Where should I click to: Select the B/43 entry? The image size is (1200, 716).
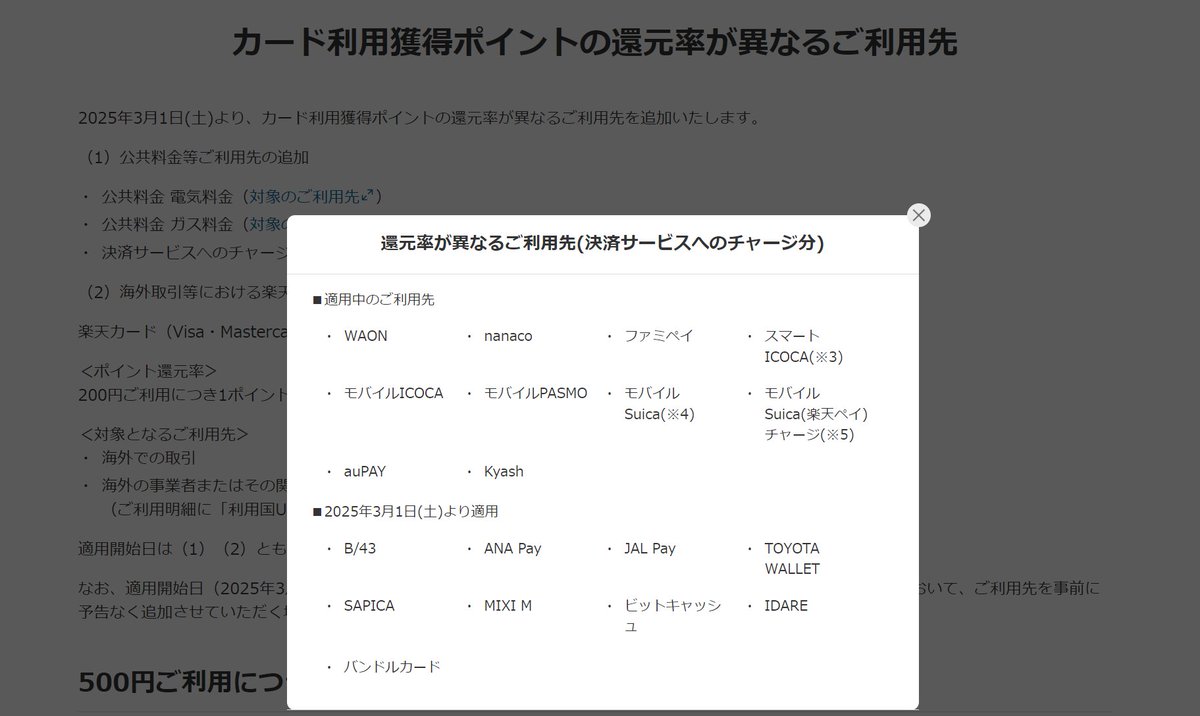point(360,548)
